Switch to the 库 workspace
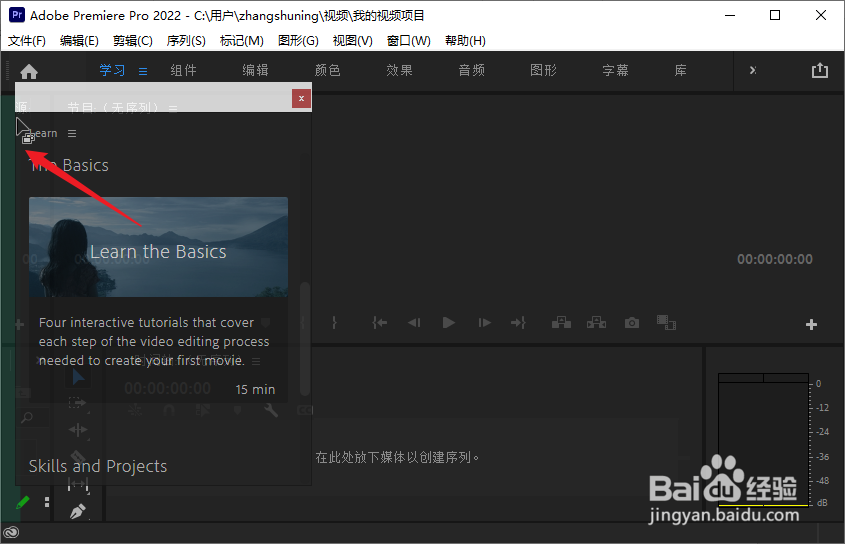 coord(681,71)
